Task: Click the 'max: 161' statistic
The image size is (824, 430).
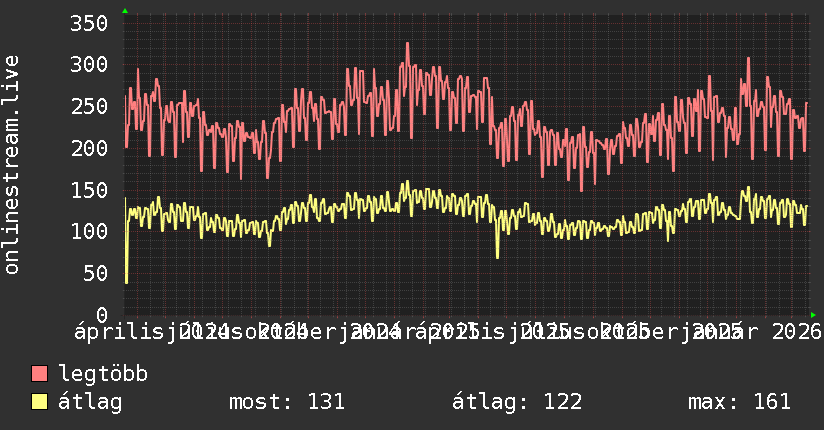Action: click(739, 402)
